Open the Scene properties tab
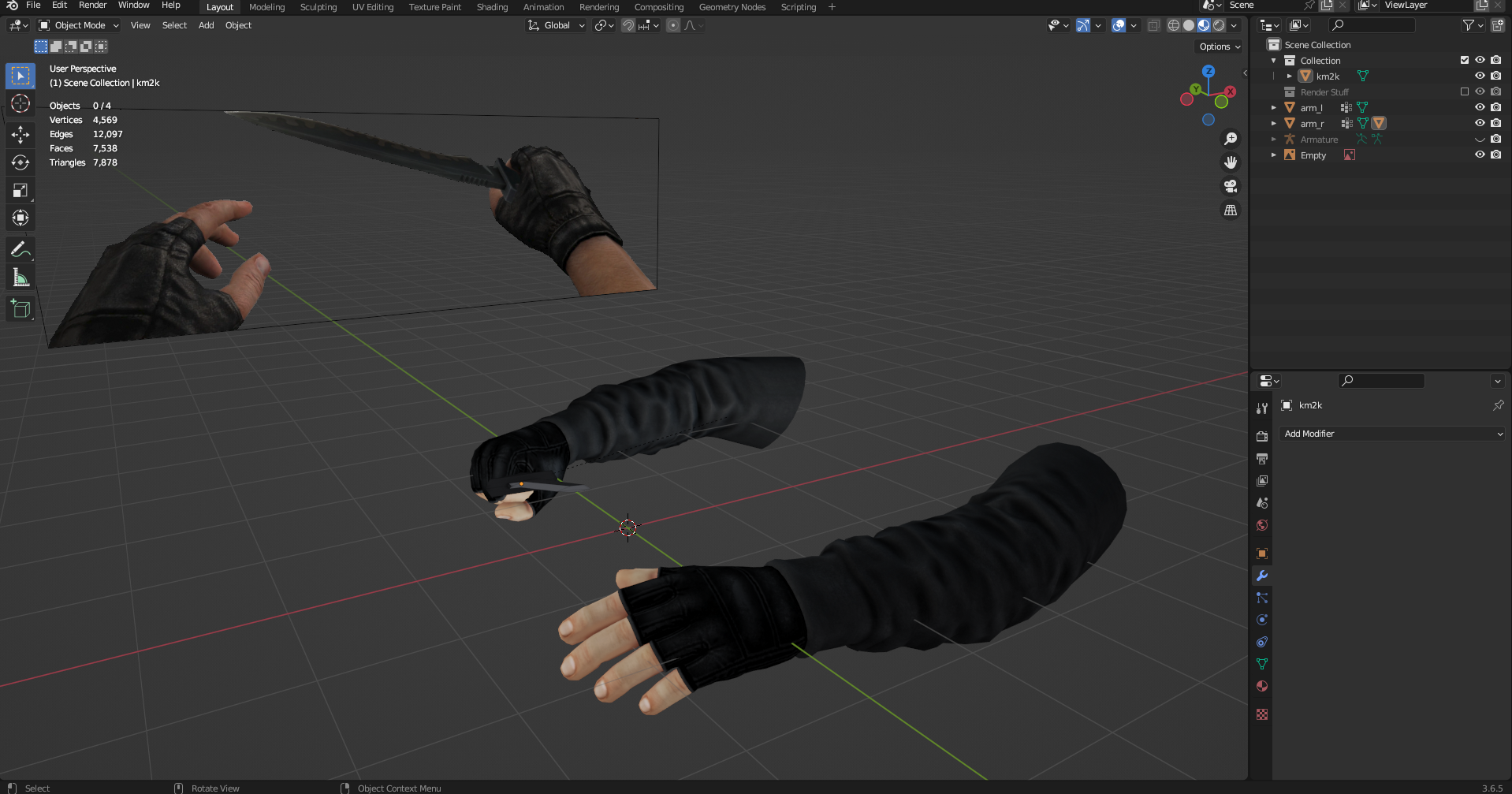Viewport: 1512px width, 794px height. tap(1262, 502)
